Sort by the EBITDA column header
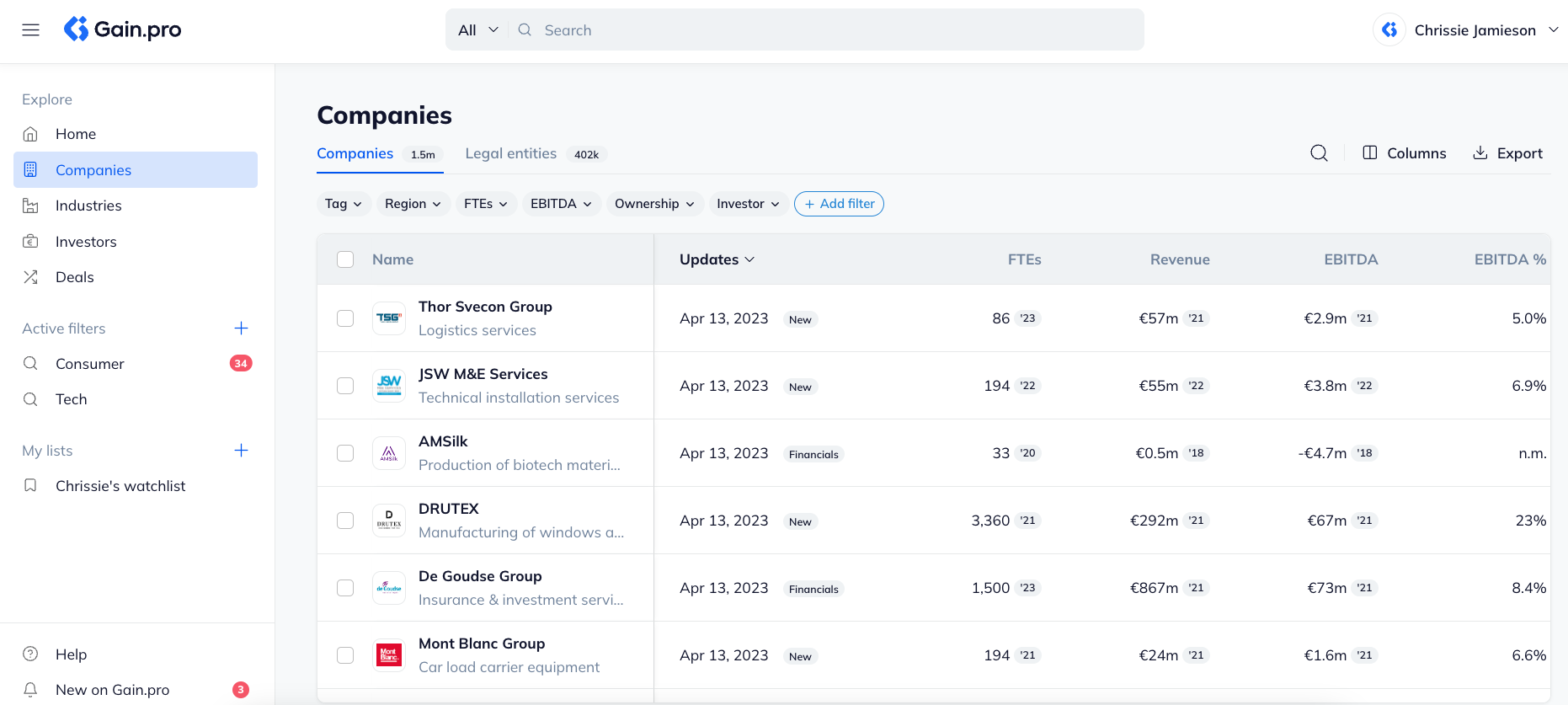The height and width of the screenshot is (705, 1568). [1351, 259]
